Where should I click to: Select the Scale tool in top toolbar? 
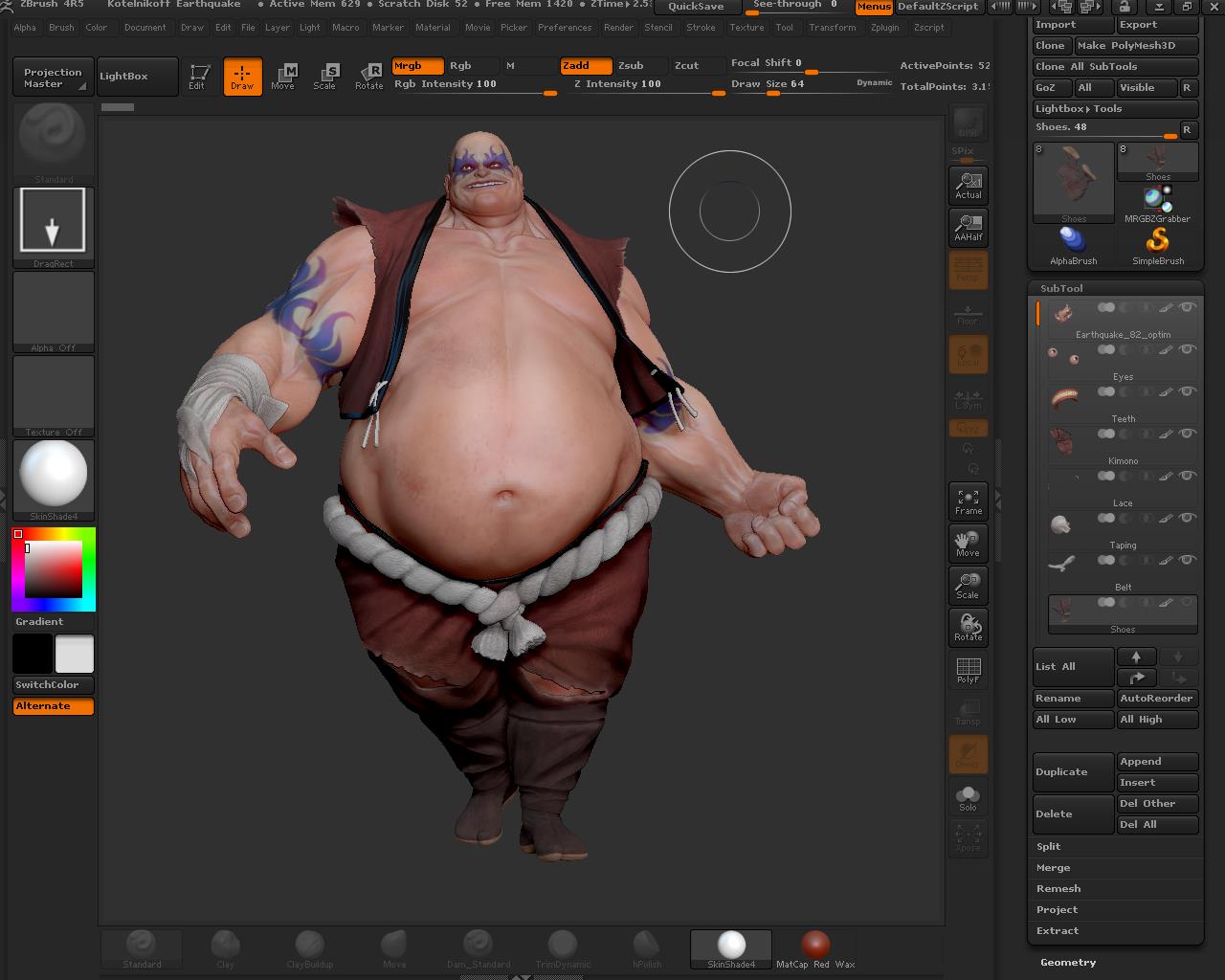(325, 77)
